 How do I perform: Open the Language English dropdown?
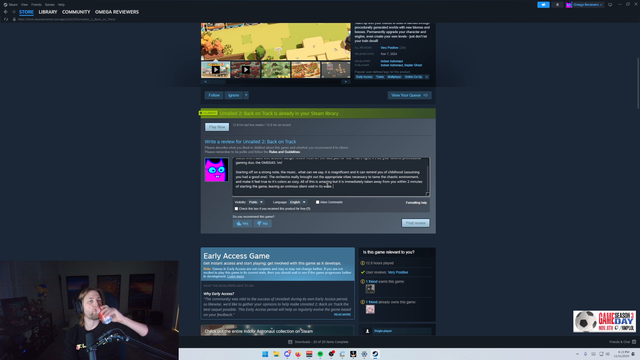click(298, 202)
